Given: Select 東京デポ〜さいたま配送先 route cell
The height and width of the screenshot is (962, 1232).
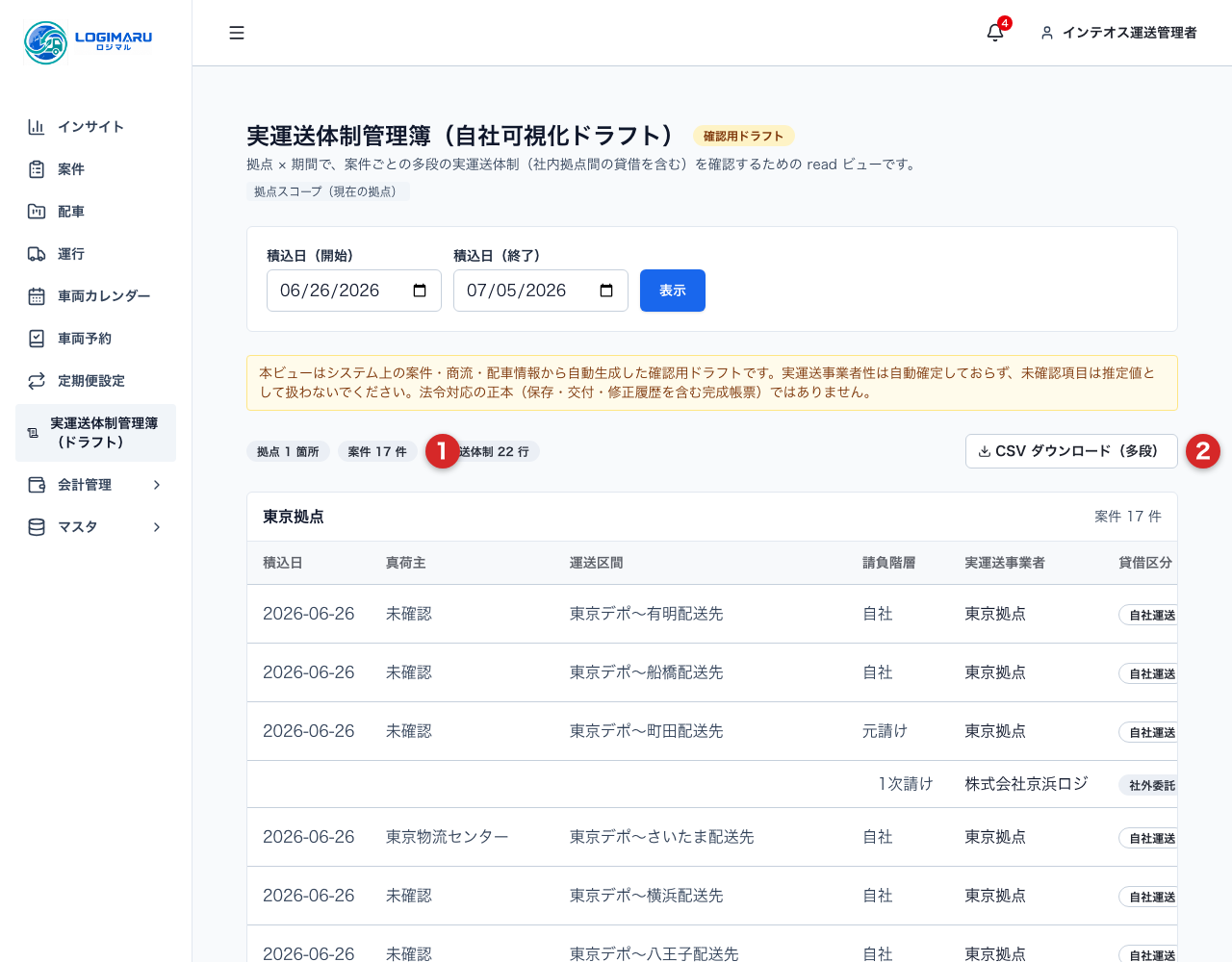Looking at the screenshot, I should click(662, 837).
